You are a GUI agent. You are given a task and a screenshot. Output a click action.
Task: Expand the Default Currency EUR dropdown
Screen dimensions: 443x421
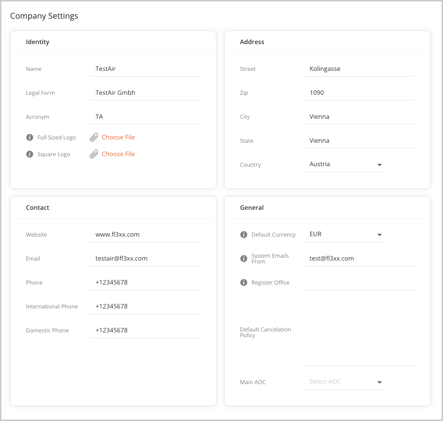click(x=345, y=234)
